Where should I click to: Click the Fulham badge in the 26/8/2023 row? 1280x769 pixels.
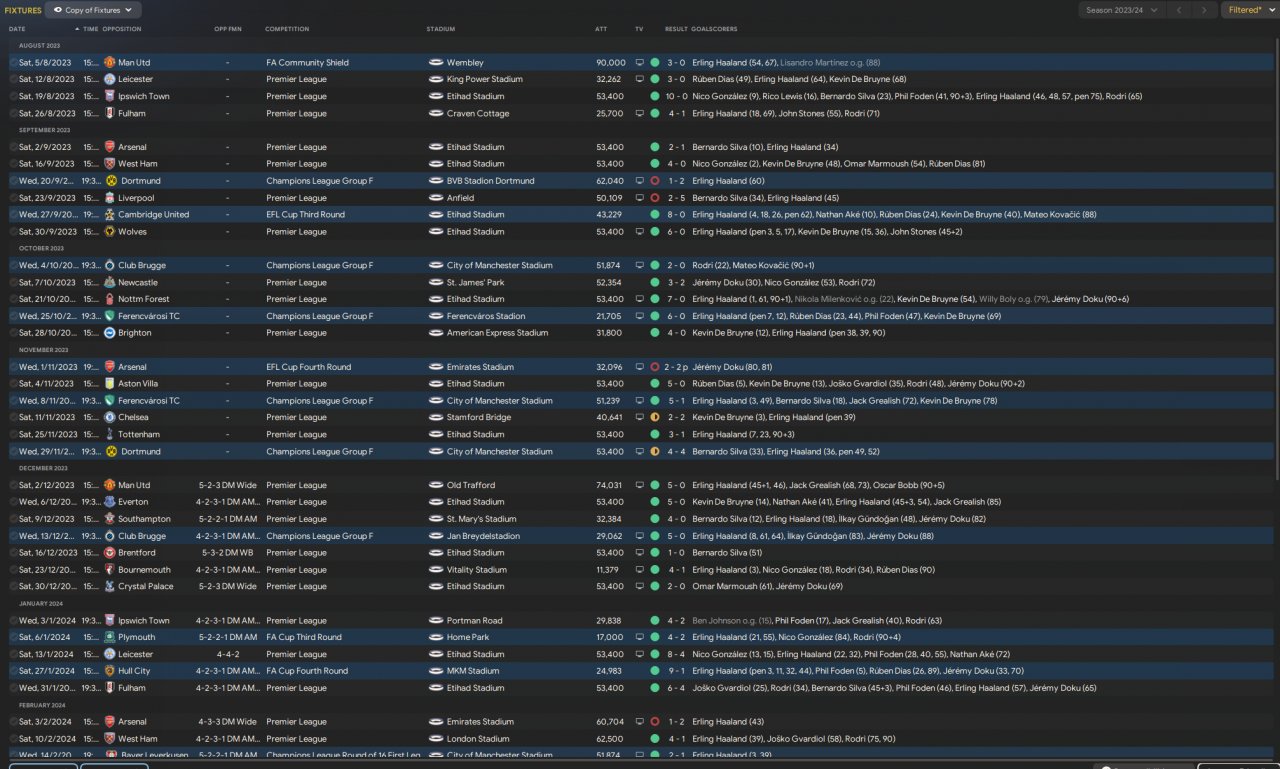pyautogui.click(x=110, y=114)
